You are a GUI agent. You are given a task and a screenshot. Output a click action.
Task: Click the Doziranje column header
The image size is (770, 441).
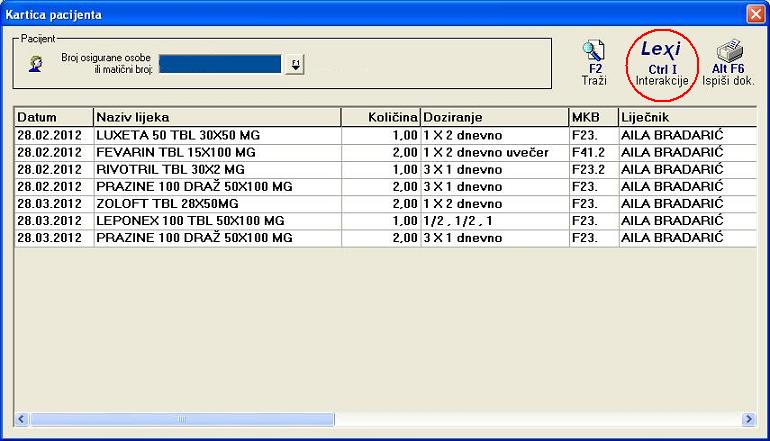[495, 117]
